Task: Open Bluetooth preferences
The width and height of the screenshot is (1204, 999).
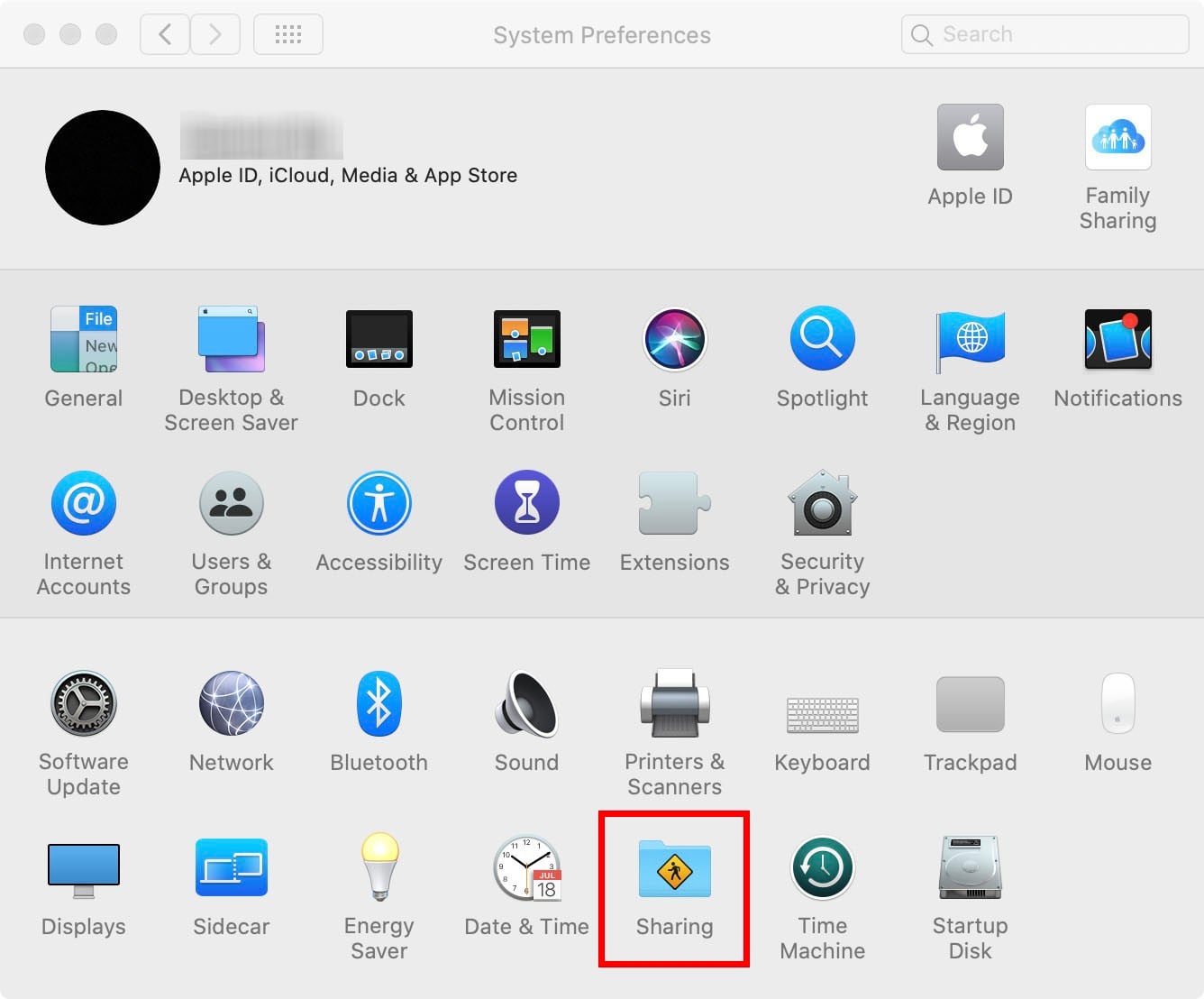Action: [x=379, y=704]
